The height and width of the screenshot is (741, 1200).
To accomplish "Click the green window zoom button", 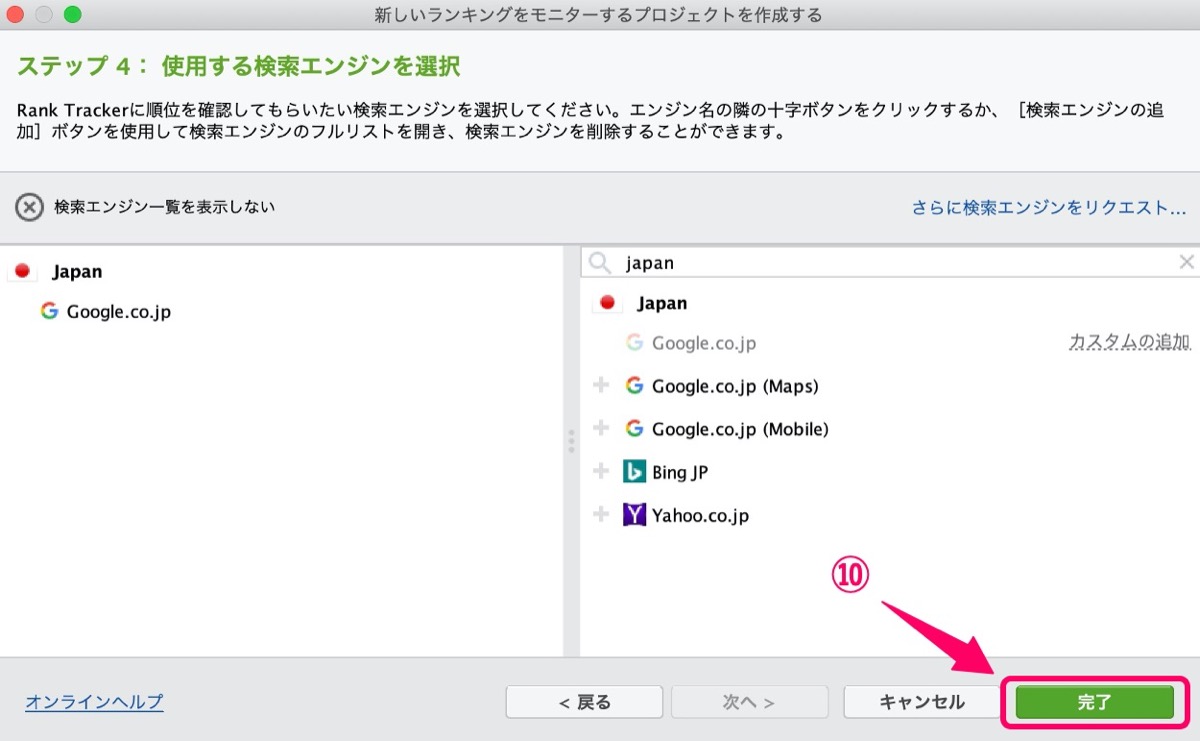I will [x=72, y=15].
